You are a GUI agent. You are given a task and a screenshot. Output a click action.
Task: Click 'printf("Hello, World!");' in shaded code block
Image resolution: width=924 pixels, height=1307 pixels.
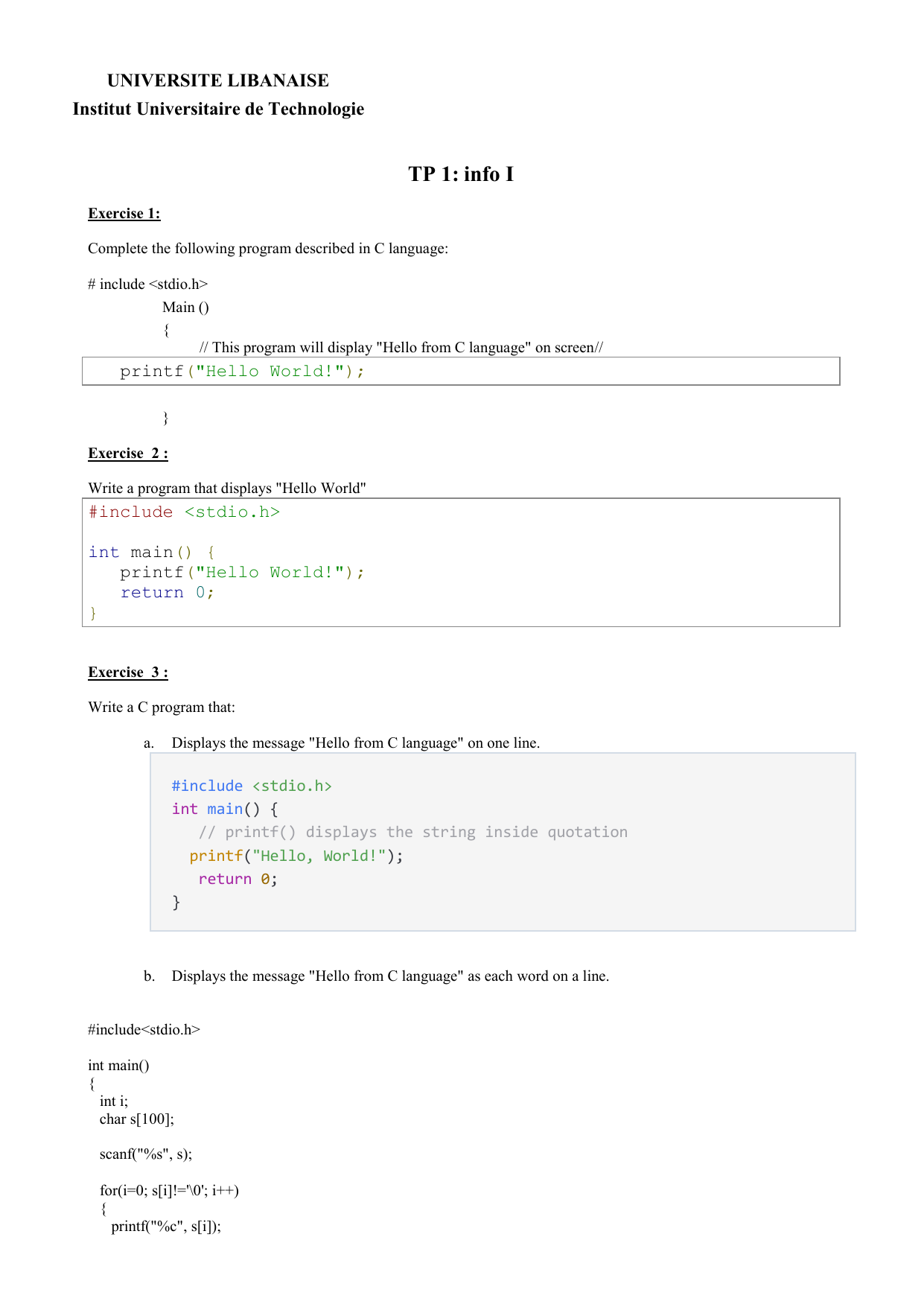(x=296, y=856)
